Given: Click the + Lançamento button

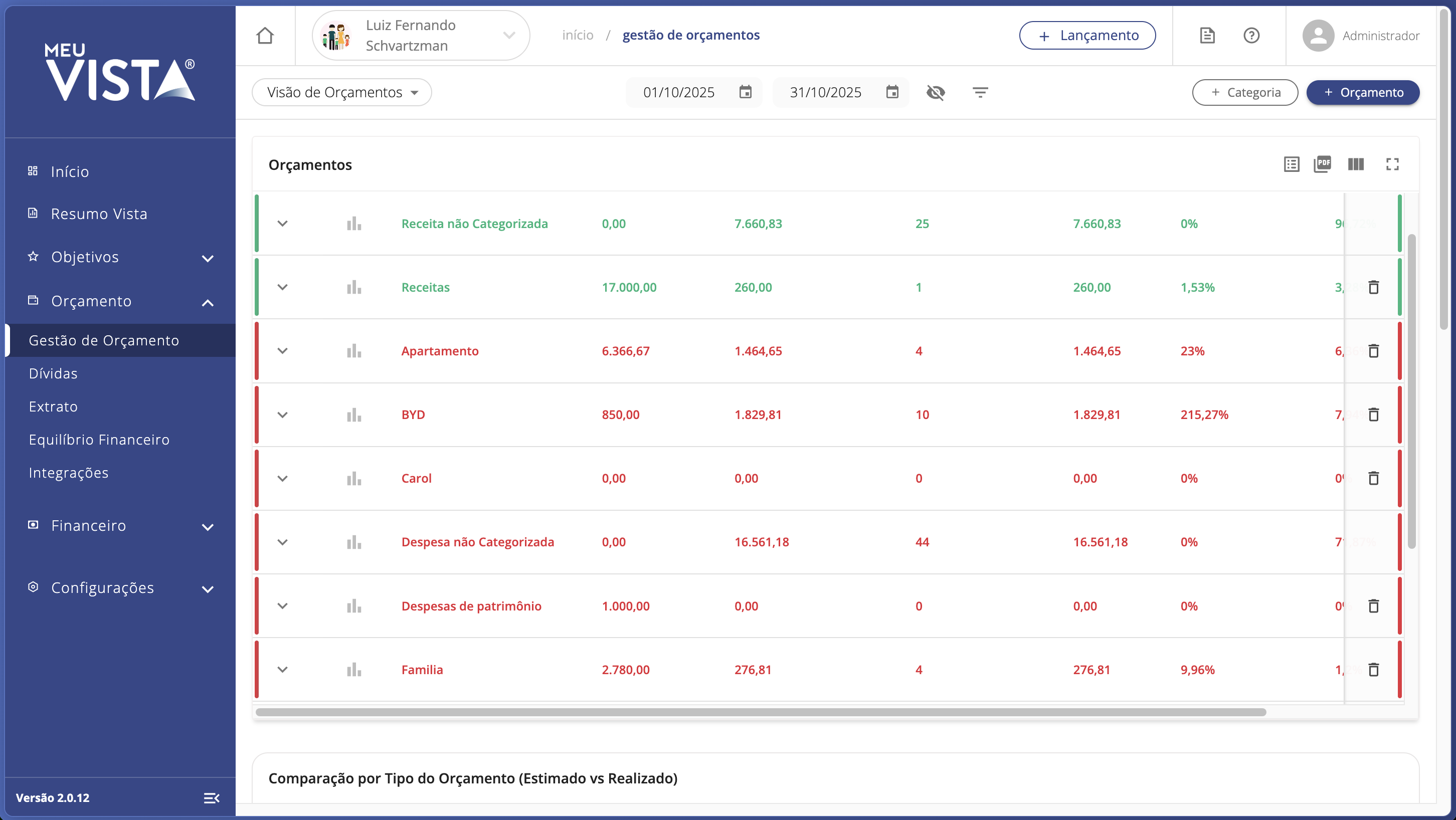Looking at the screenshot, I should [1087, 36].
